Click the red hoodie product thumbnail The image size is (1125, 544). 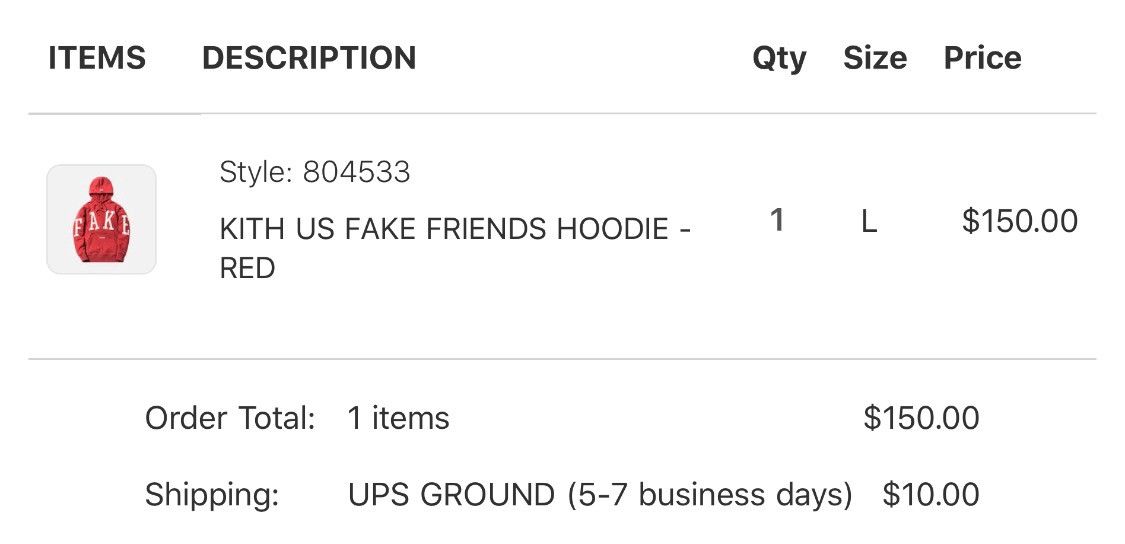tap(101, 220)
